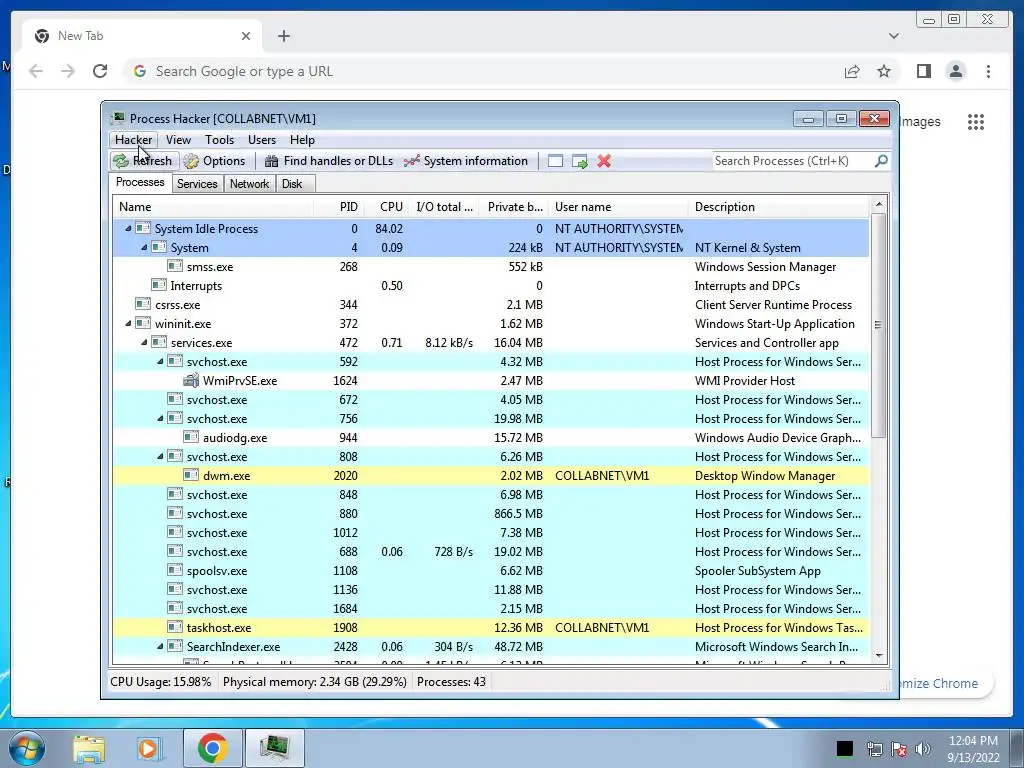Collapse the wininit.exe tree node
Viewport: 1024px width, 768px height.
pos(128,323)
